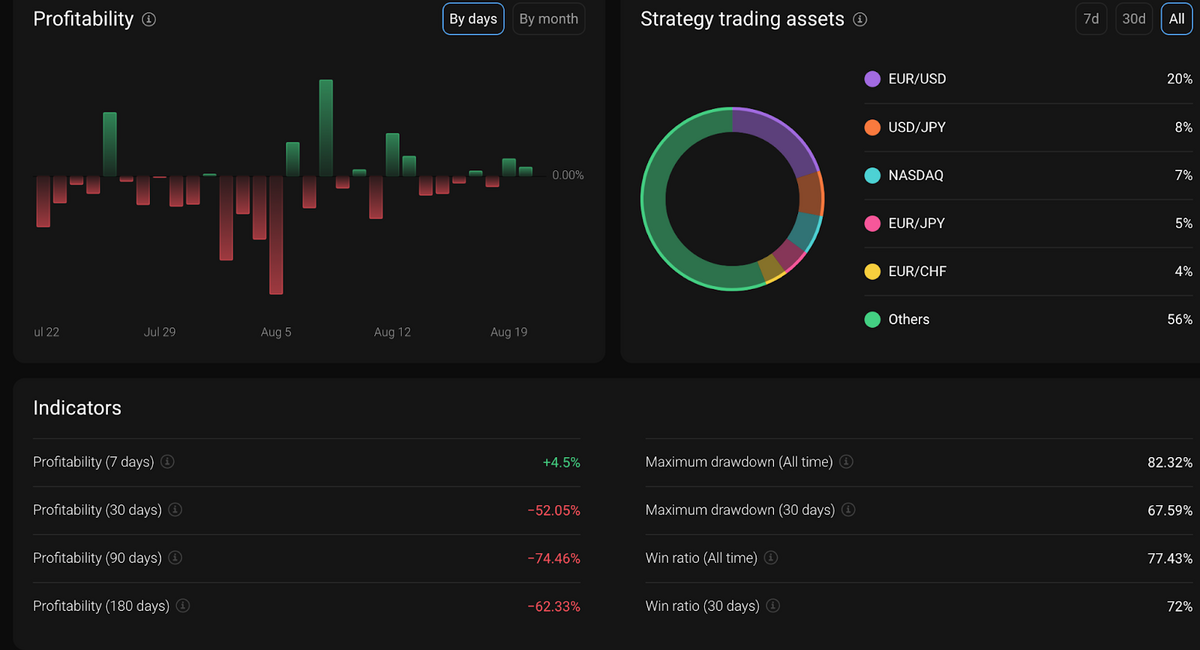This screenshot has height=650, width=1200.
Task: Open the Profitability info icon
Action: coord(149,19)
